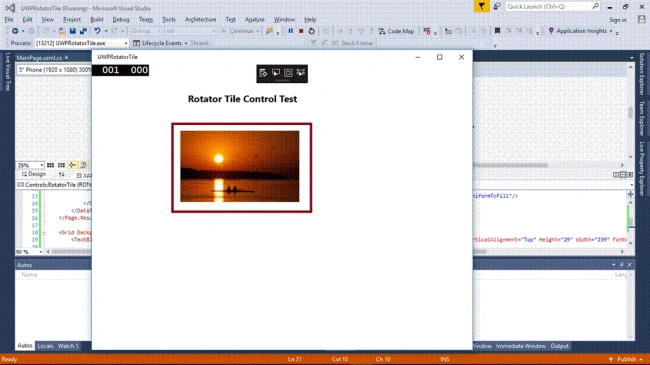Open the Immediate Window tab

[521, 346]
